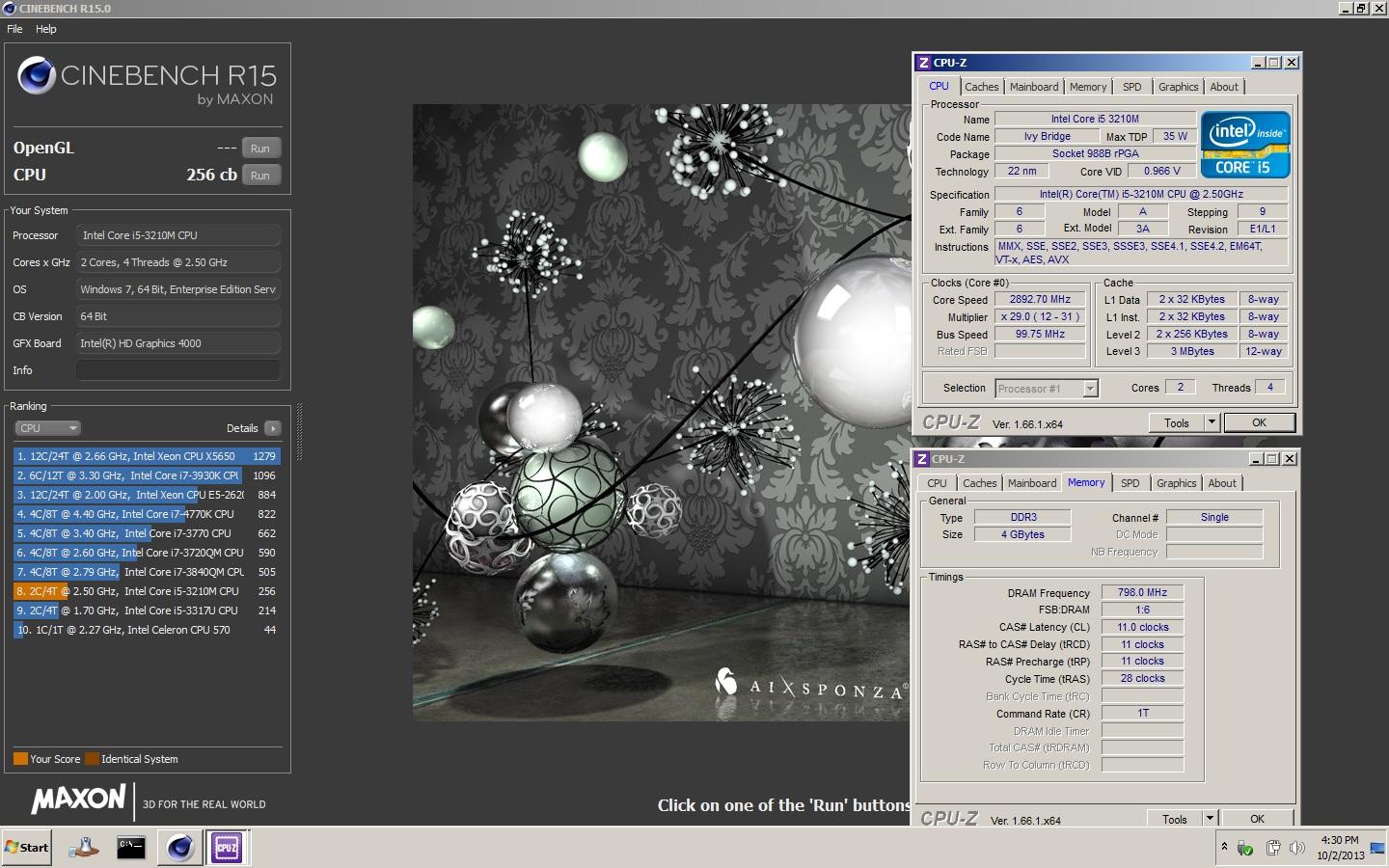Open About tab in top CPU-Z window
The height and width of the screenshot is (868, 1389).
point(1224,87)
